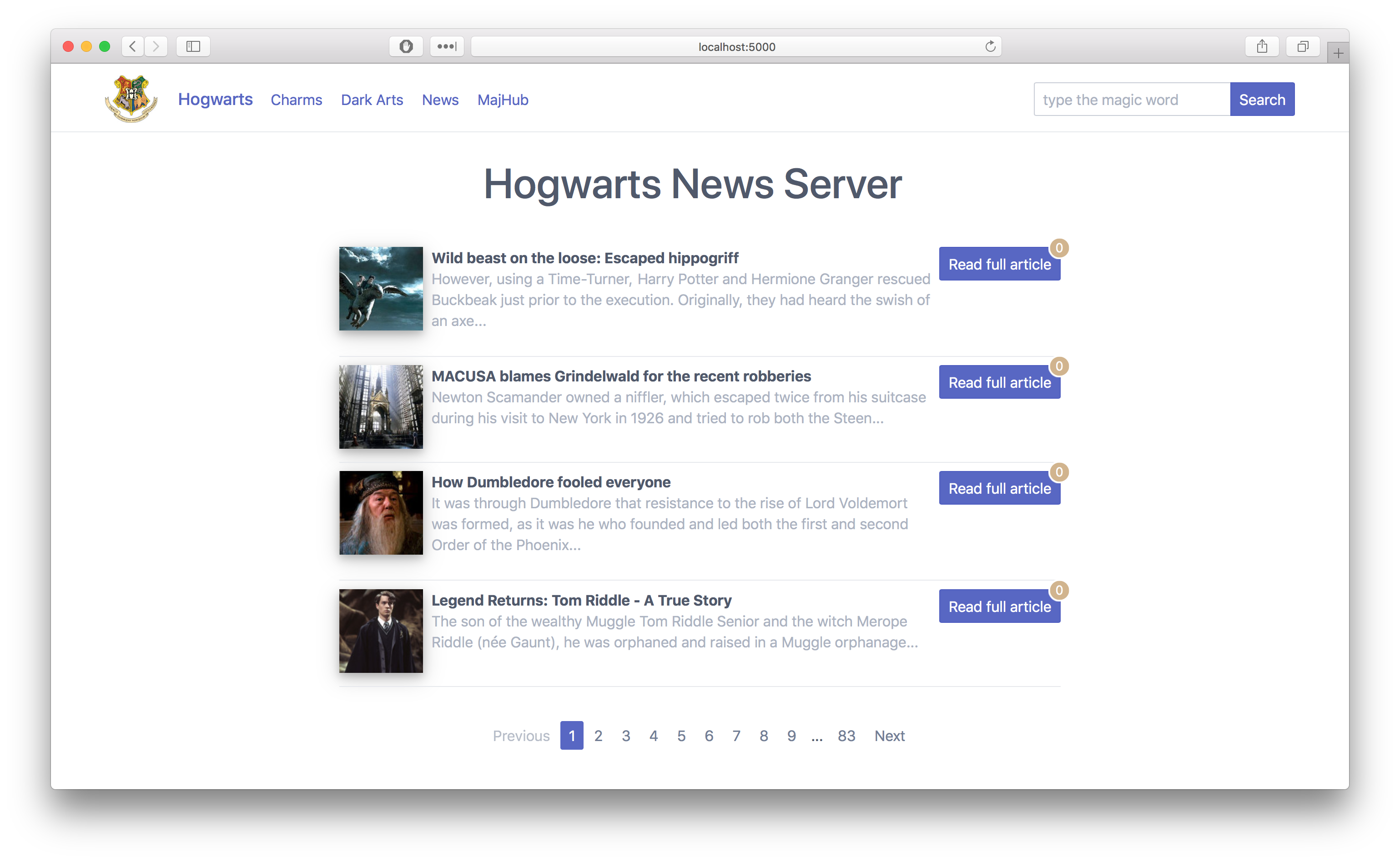The image size is (1400, 862).
Task: Click the 'Hogwarts News Server' heading
Action: click(692, 184)
